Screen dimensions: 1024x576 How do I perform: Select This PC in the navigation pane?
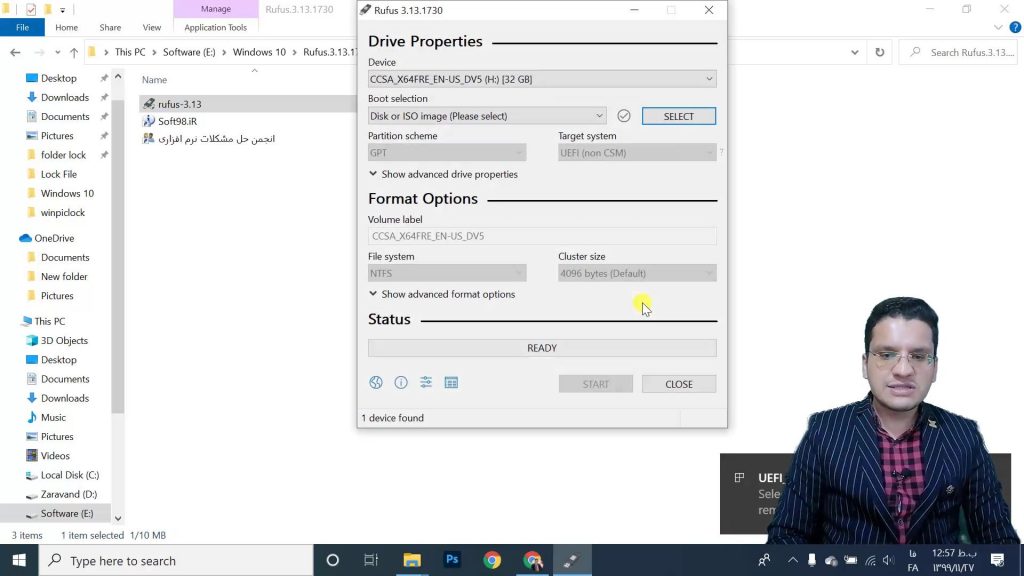coord(49,321)
